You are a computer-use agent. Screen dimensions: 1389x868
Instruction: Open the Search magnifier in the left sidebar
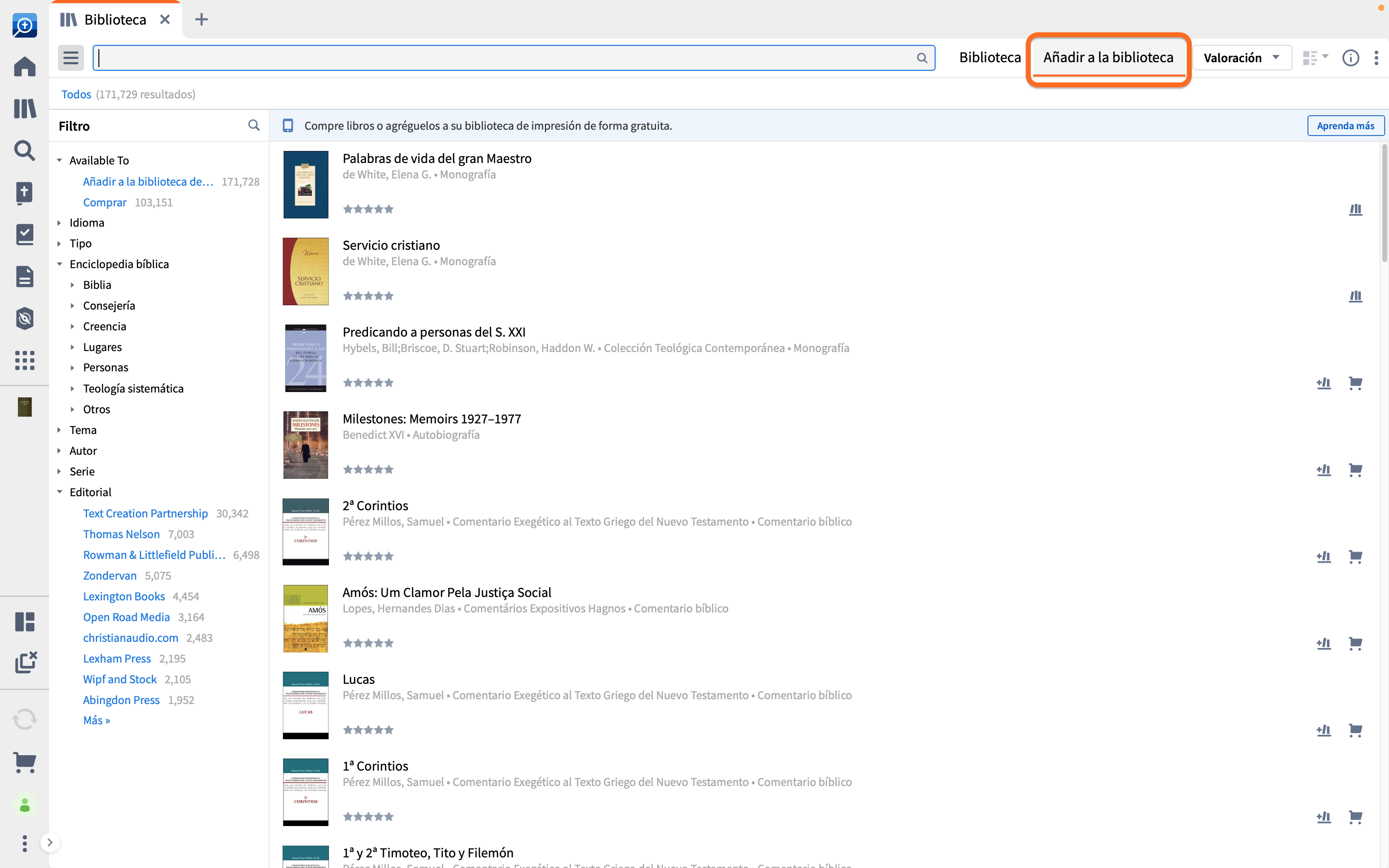[25, 150]
